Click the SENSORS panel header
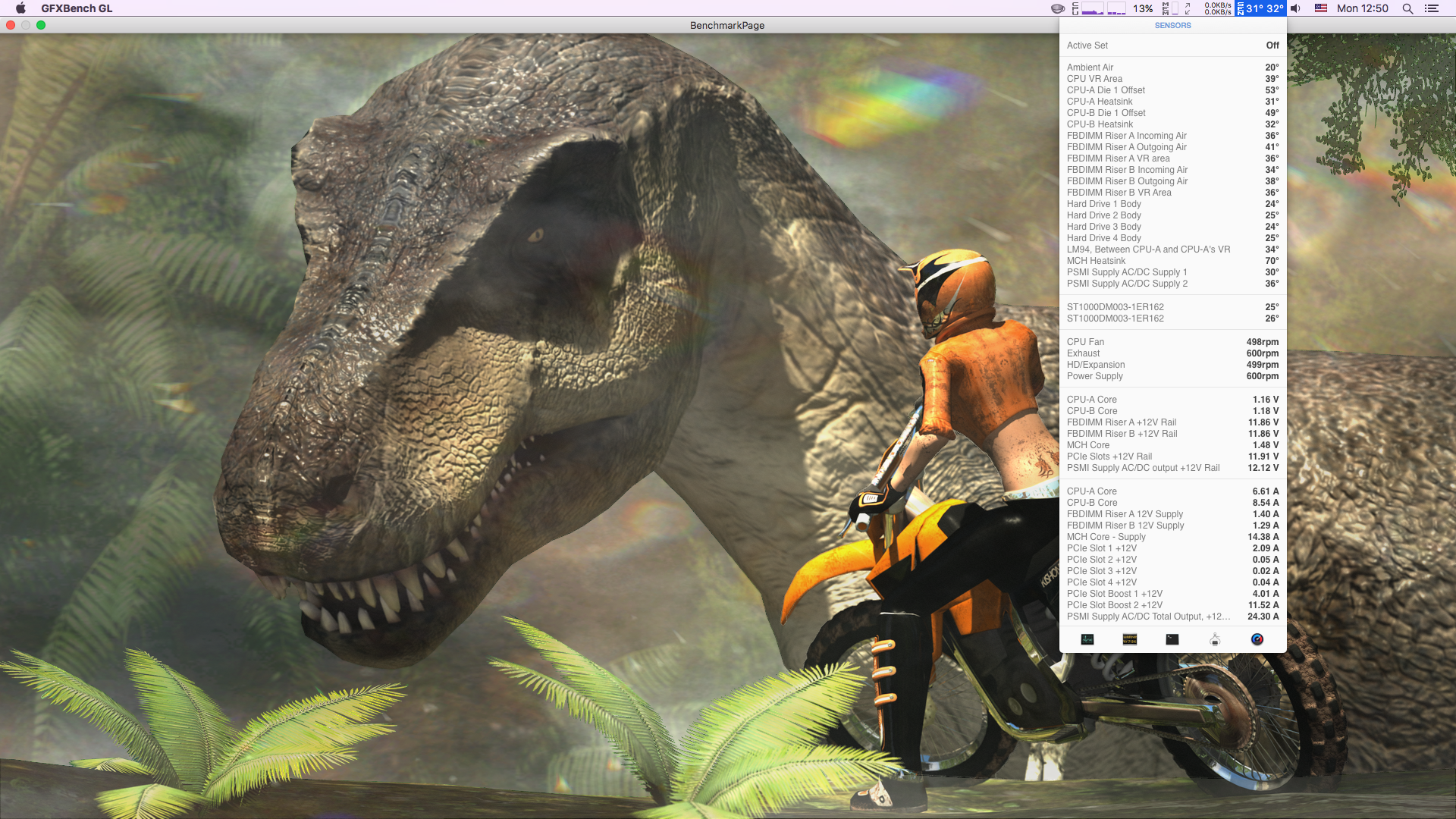 point(1172,26)
